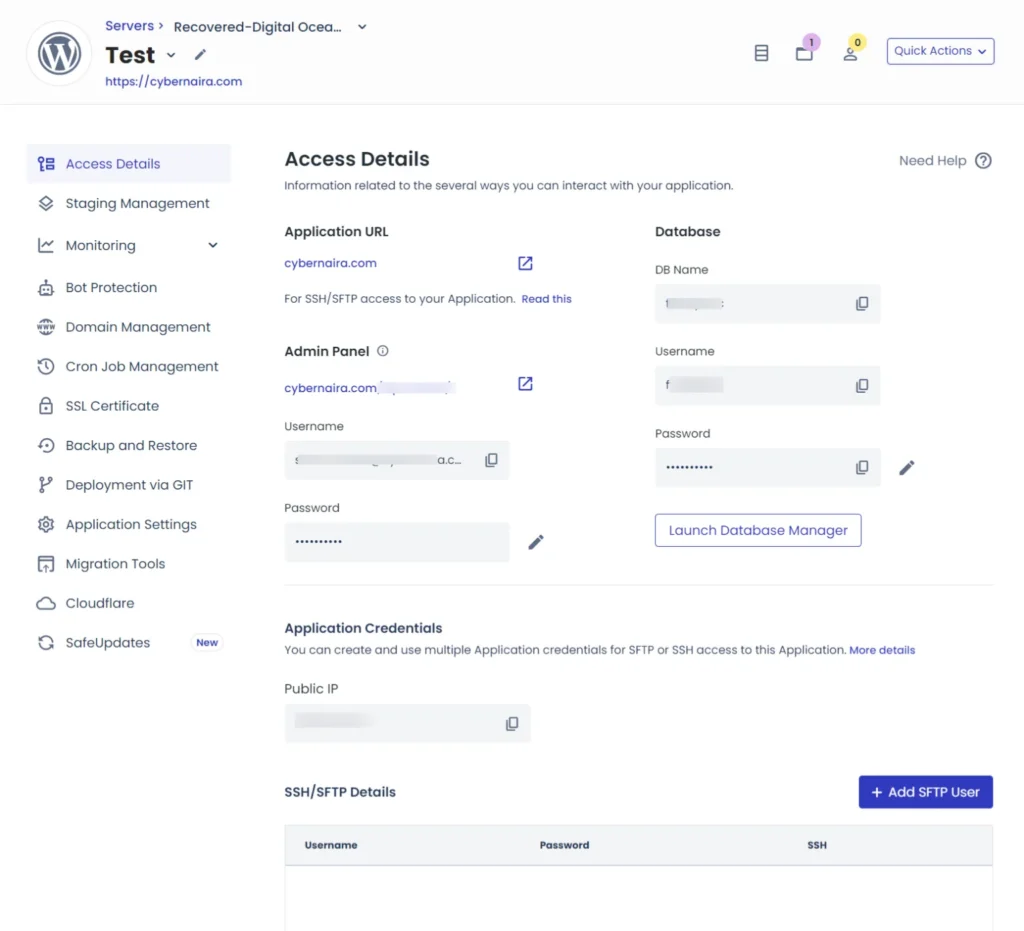
Task: Select the Access Details sidebar icon
Action: [46, 163]
